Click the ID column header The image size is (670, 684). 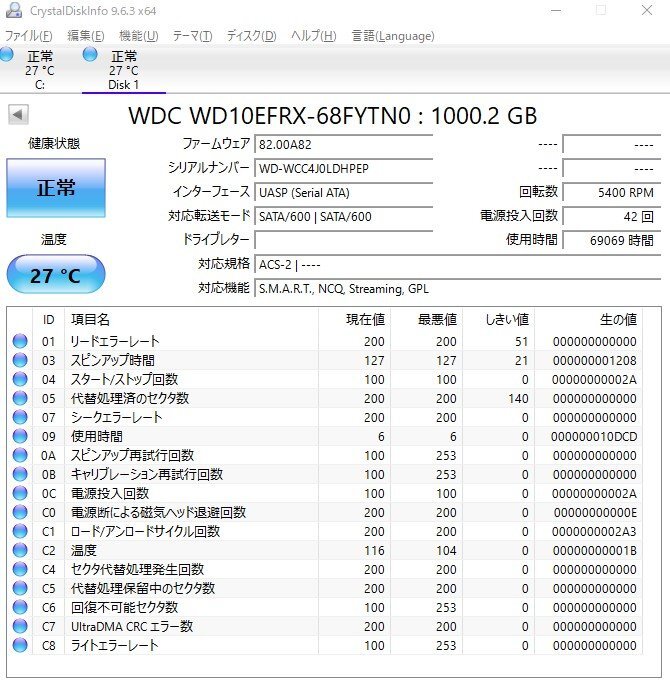click(48, 320)
